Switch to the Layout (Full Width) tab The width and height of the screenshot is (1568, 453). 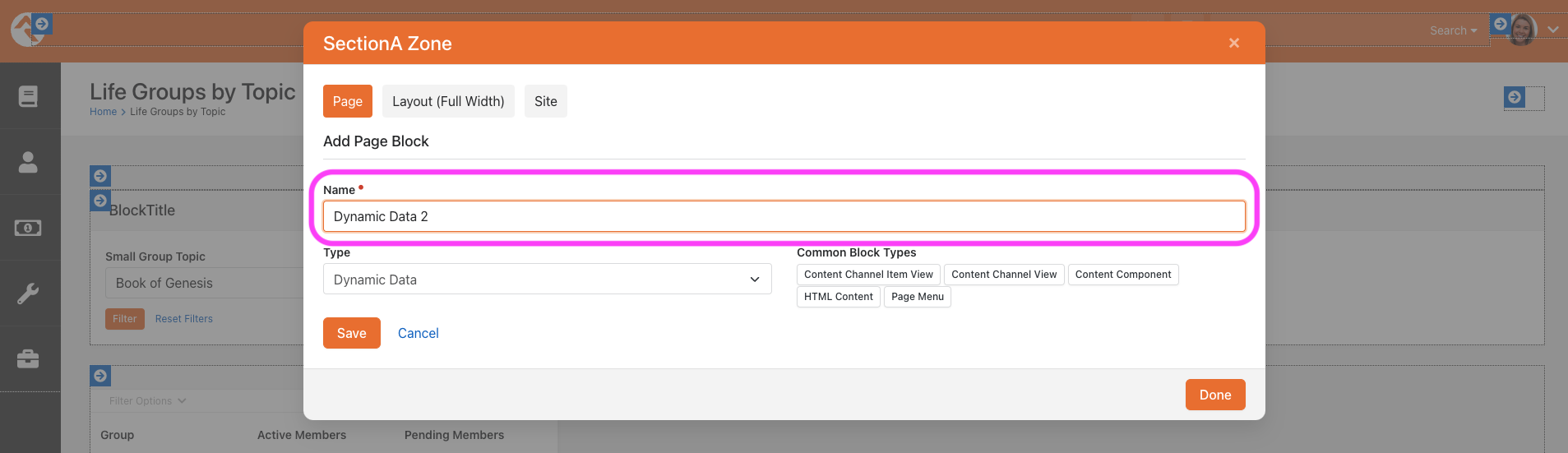coord(448,101)
